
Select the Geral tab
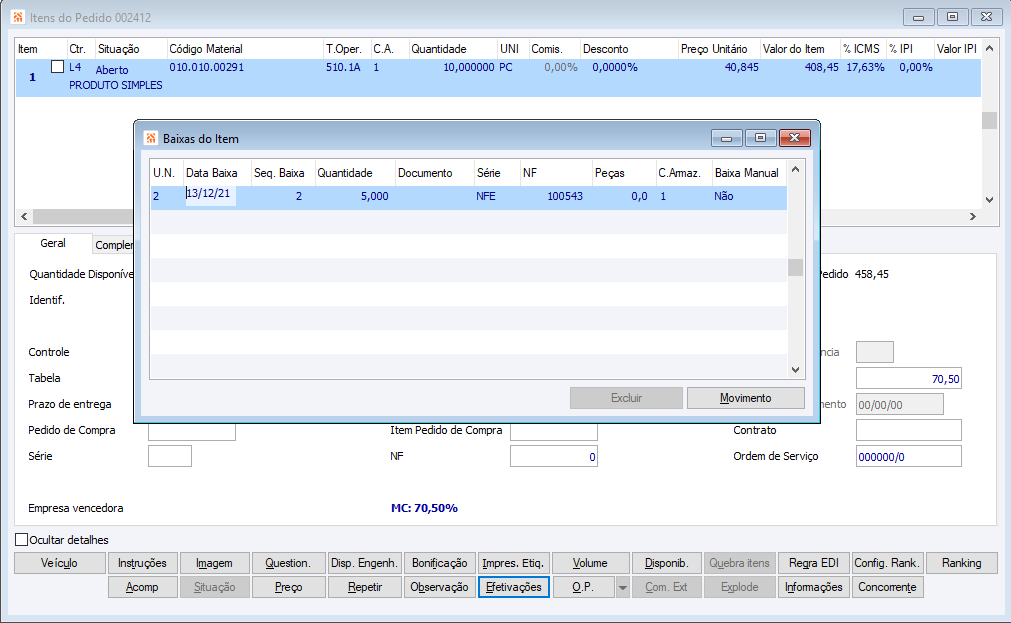[x=53, y=243]
